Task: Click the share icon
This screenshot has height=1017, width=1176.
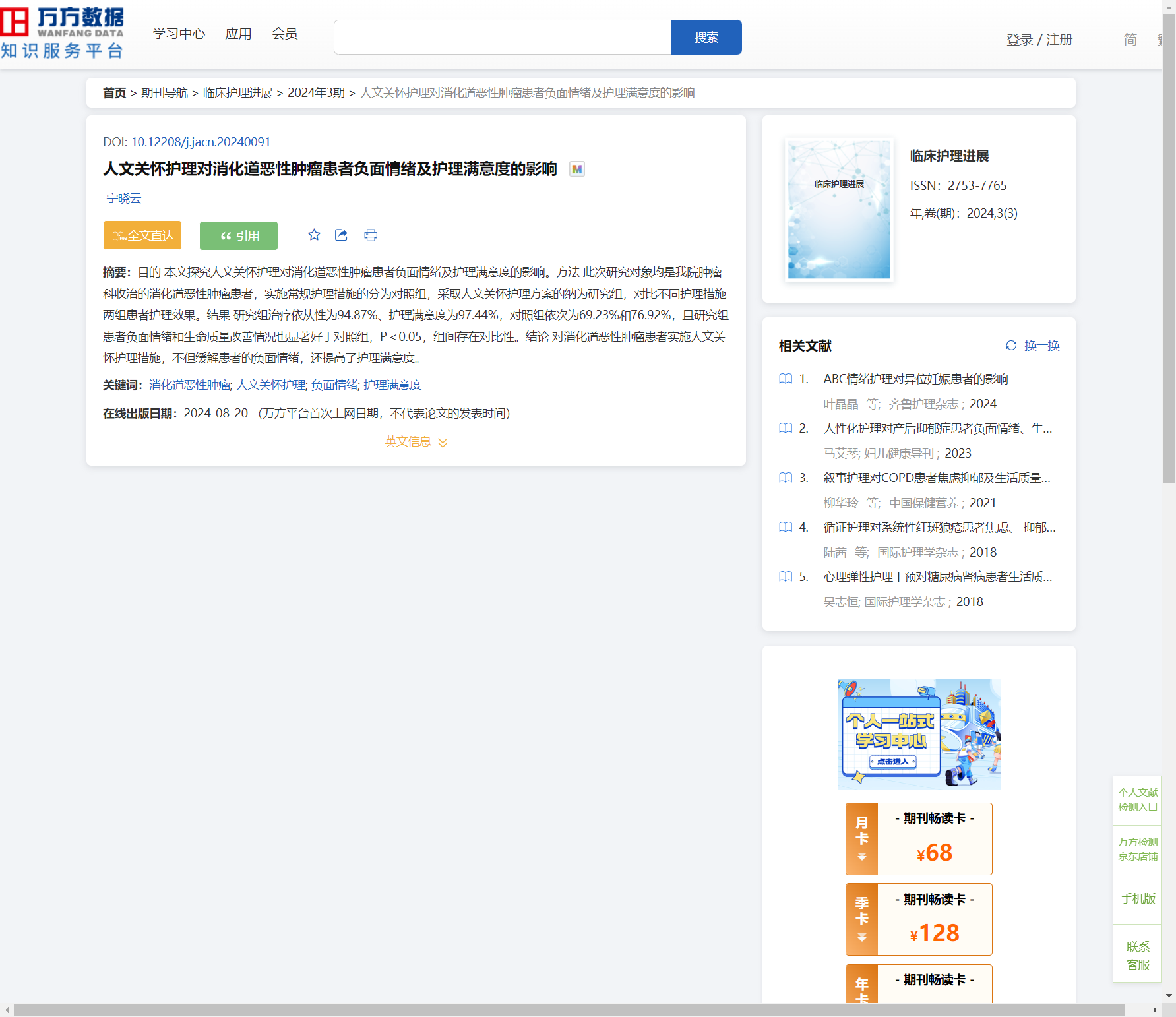Action: click(341, 235)
